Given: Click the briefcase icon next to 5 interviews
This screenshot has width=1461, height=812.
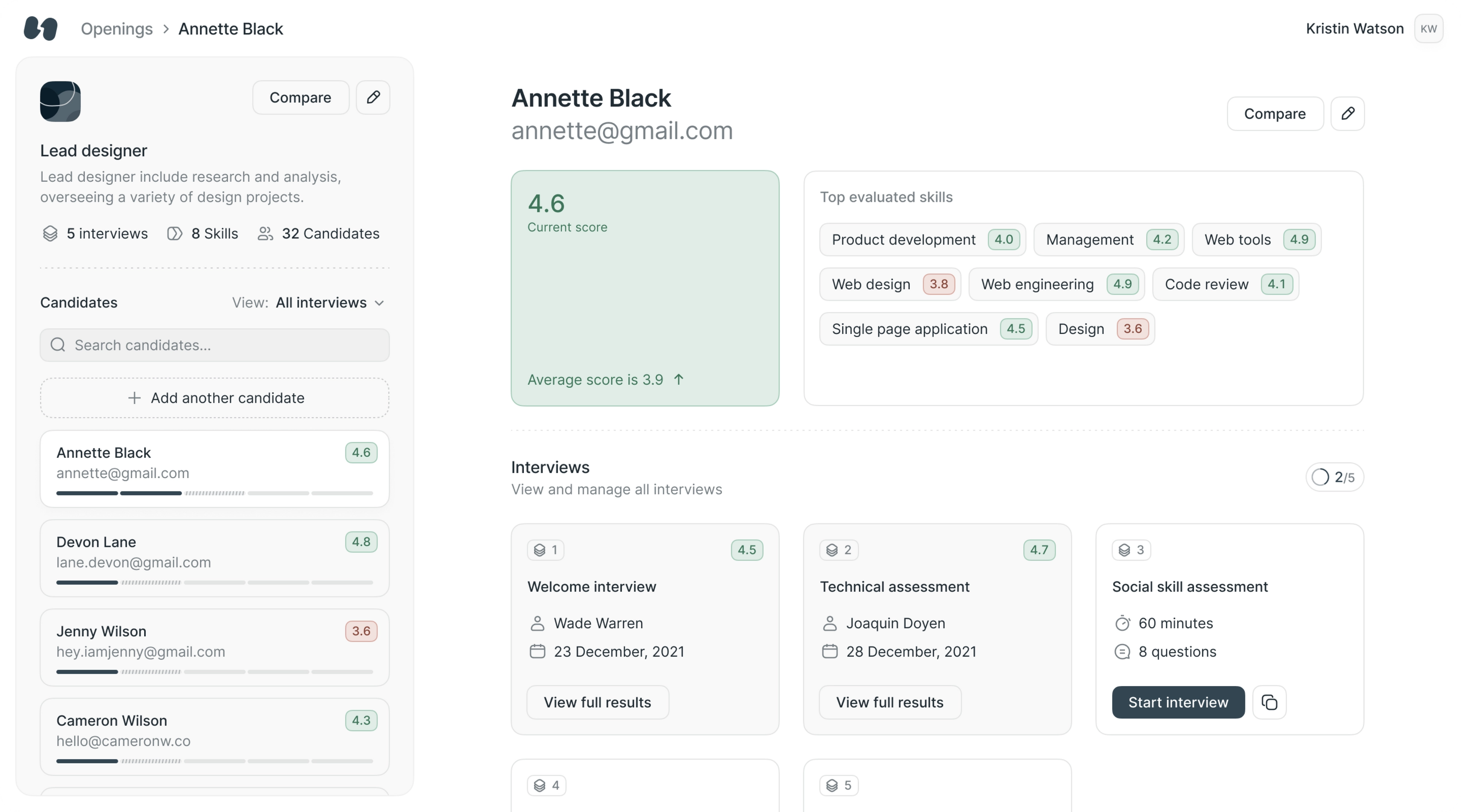Looking at the screenshot, I should [x=49, y=233].
